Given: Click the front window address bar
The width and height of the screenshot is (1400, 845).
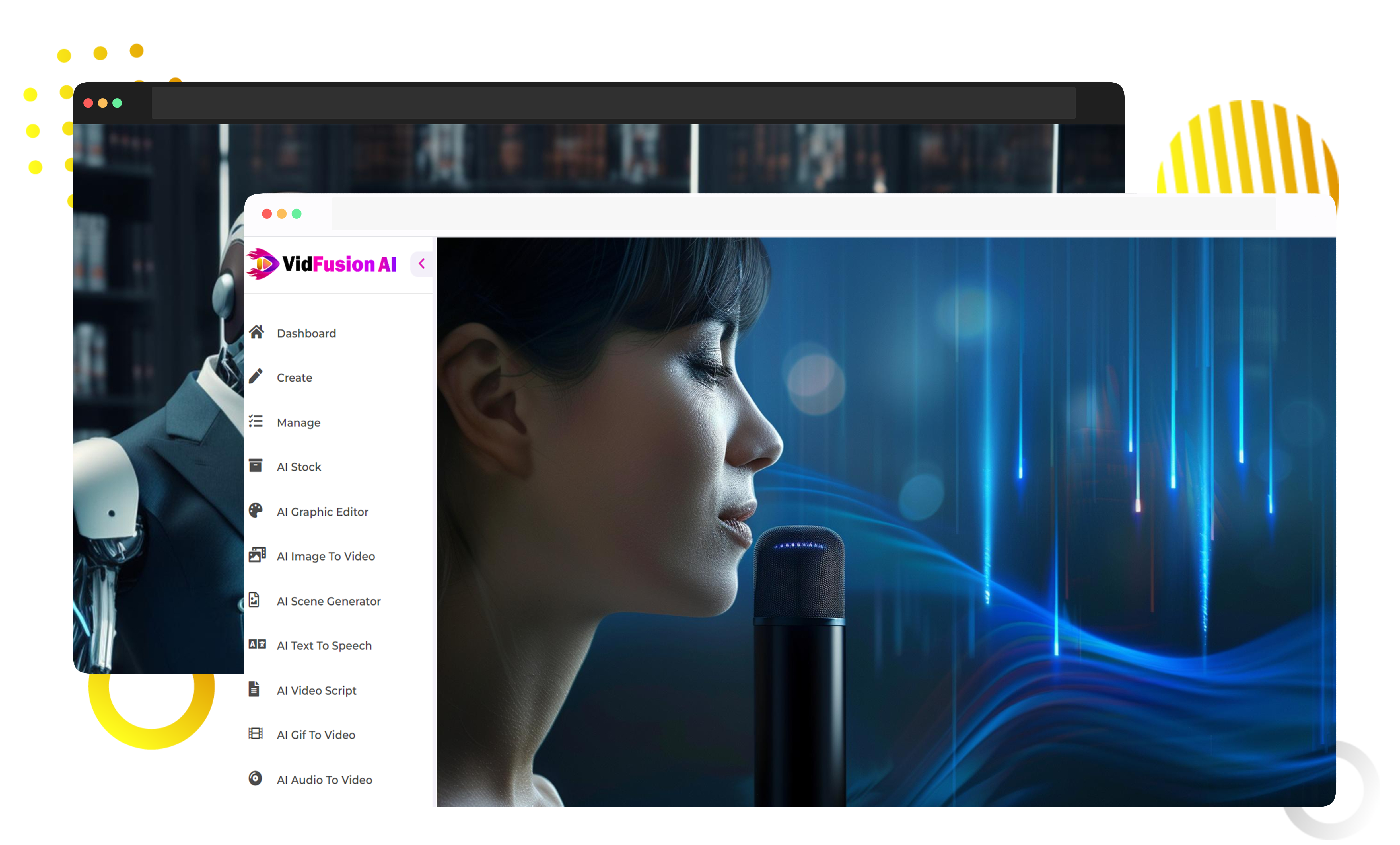Looking at the screenshot, I should (x=803, y=214).
